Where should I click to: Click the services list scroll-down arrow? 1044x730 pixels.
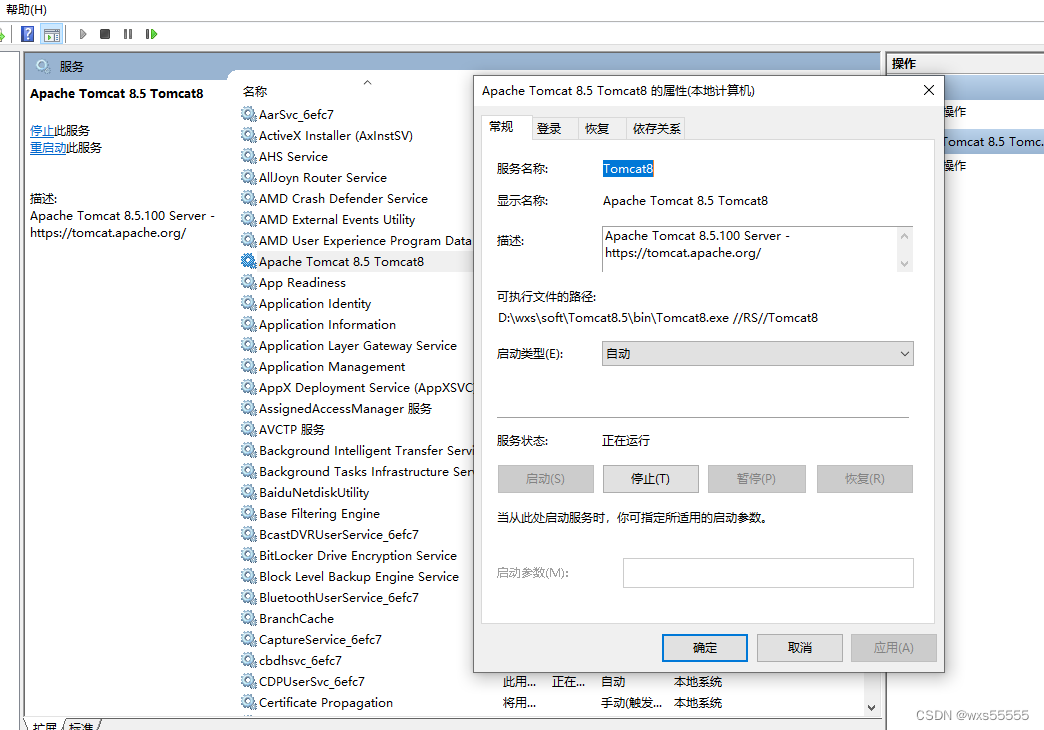pyautogui.click(x=872, y=708)
